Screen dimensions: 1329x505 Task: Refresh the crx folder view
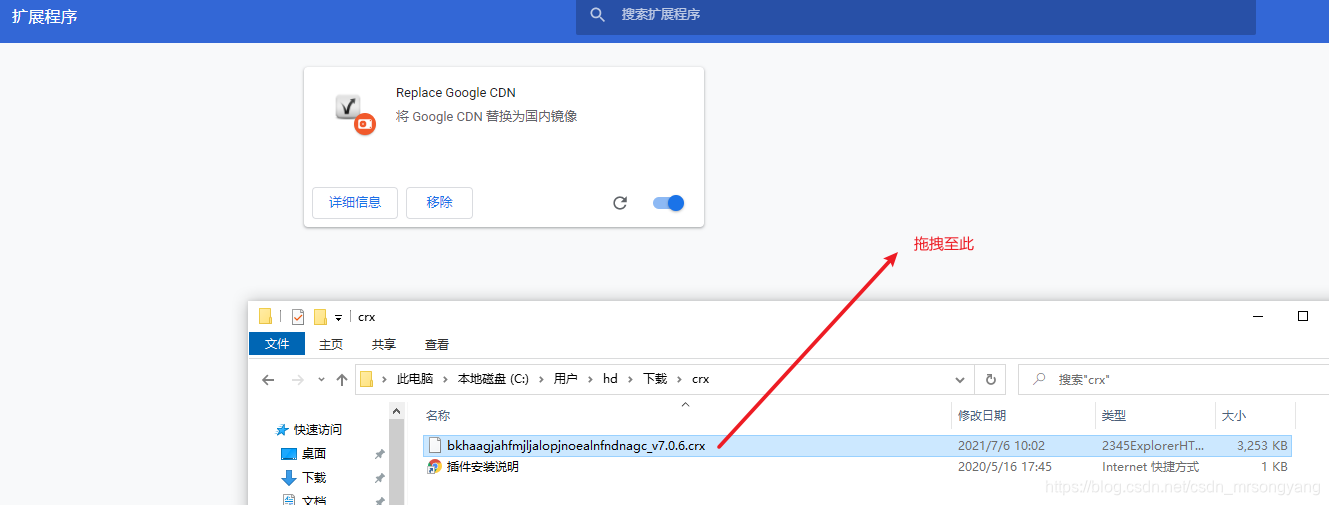coord(991,380)
